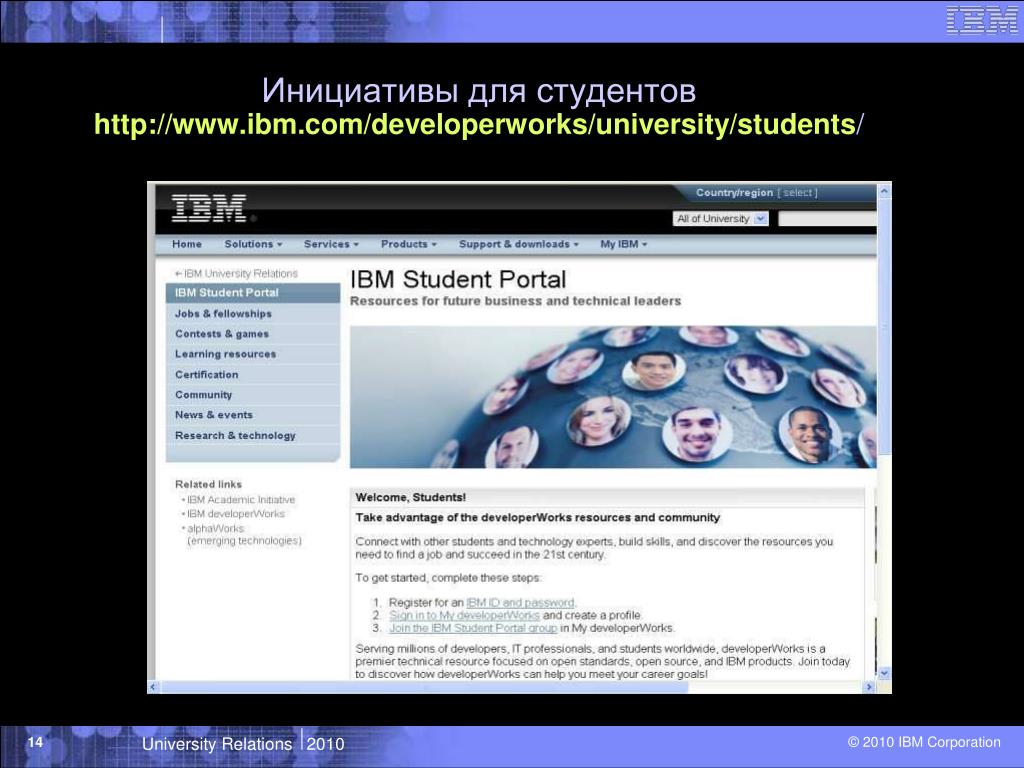This screenshot has width=1024, height=768.
Task: Click the Related links heading
Action: click(x=208, y=485)
